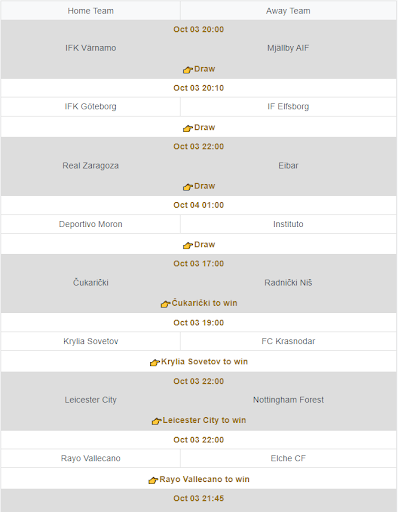Click the Rayo Vallecano to win tip text
This screenshot has height=512, width=398.
coord(204,479)
